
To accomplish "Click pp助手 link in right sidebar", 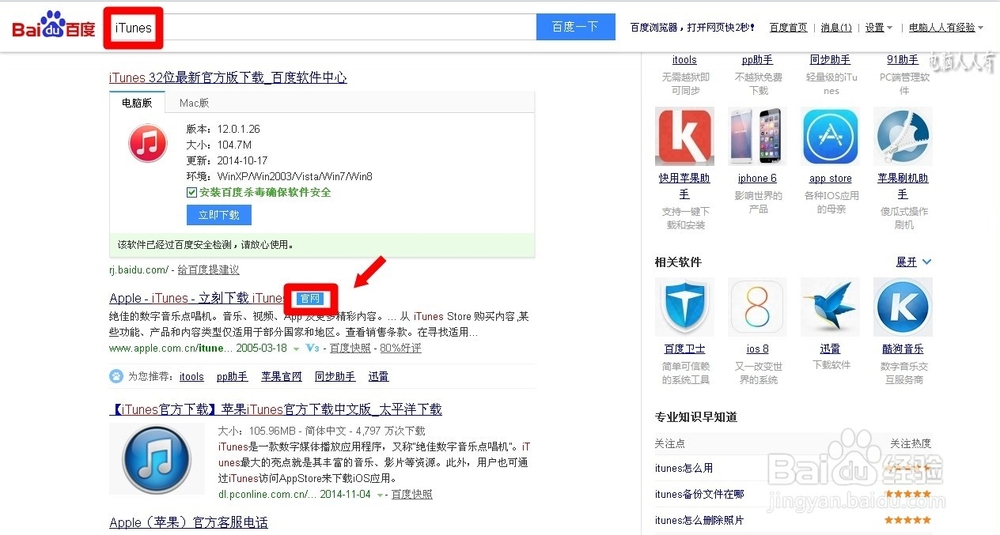I will click(x=757, y=60).
